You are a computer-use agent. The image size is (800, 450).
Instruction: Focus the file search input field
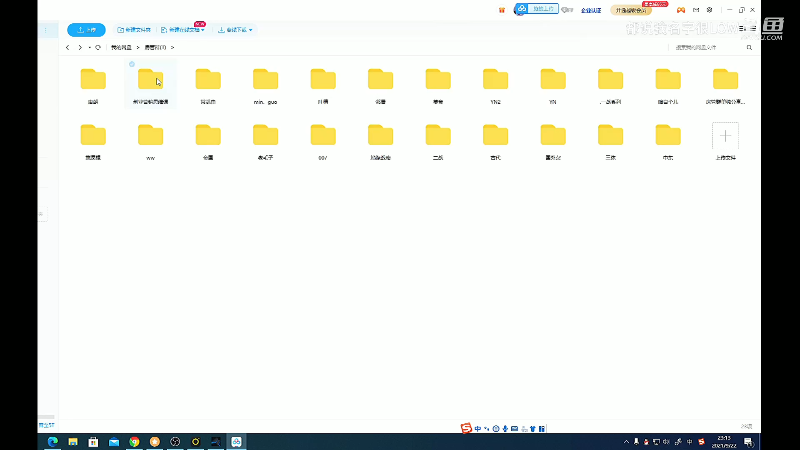[707, 47]
